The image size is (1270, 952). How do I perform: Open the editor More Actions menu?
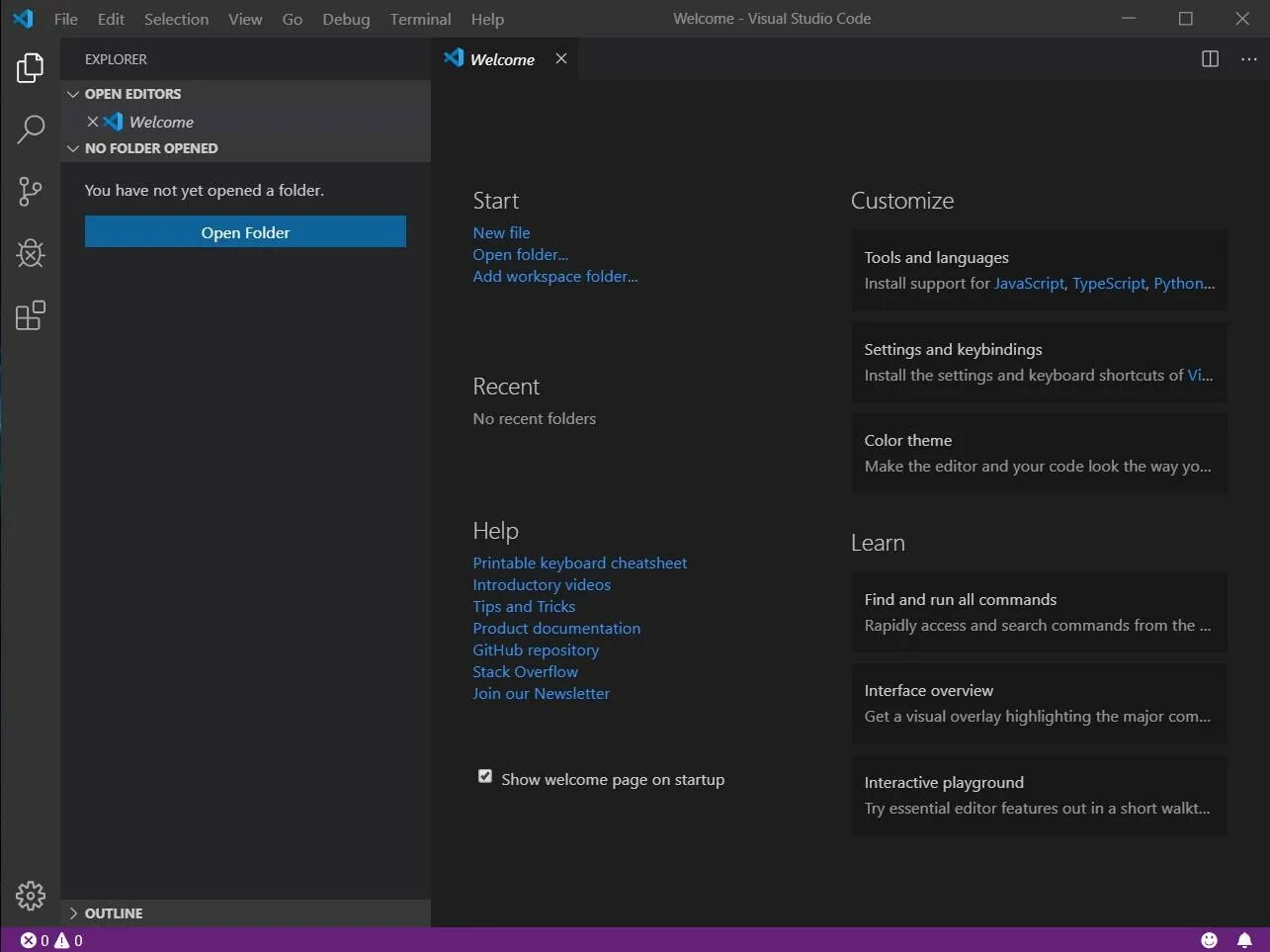point(1249,59)
